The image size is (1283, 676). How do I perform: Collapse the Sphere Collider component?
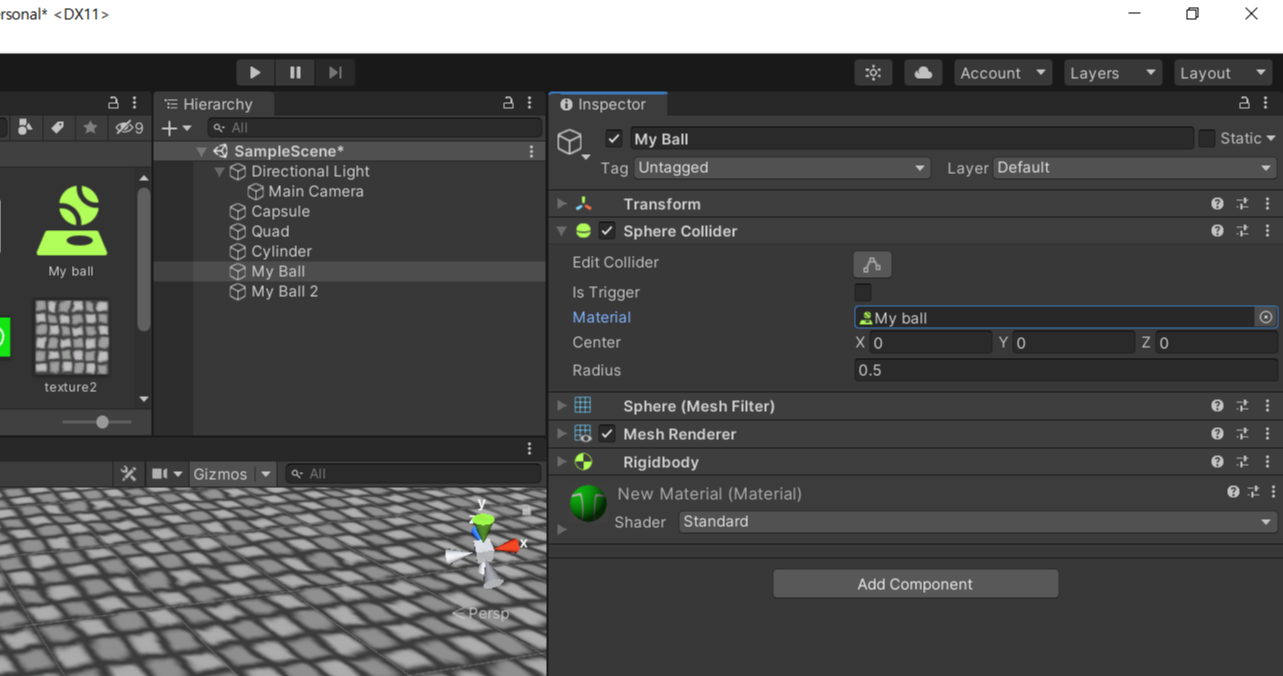tap(562, 231)
